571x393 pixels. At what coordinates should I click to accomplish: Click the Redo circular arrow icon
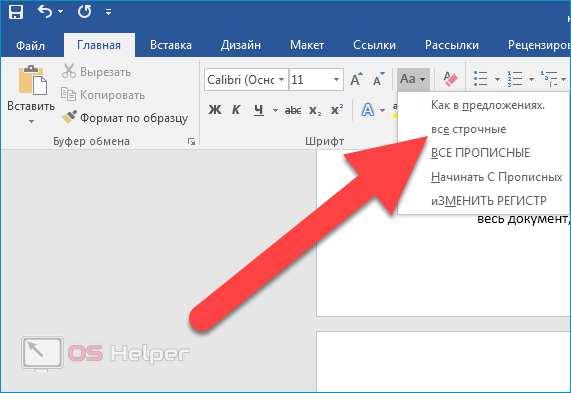[84, 12]
